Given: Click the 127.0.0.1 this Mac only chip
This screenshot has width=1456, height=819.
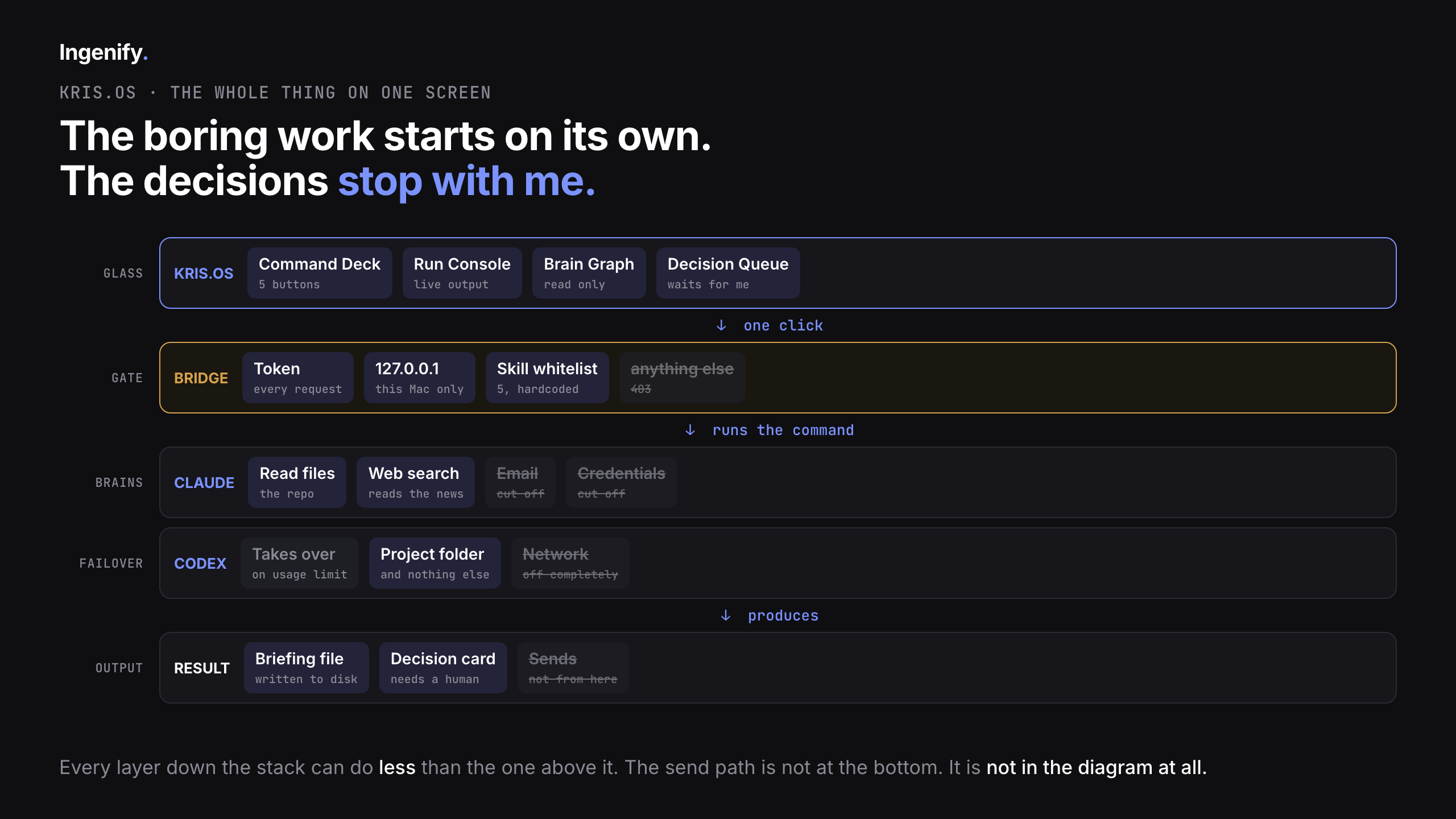Looking at the screenshot, I should click(x=419, y=378).
